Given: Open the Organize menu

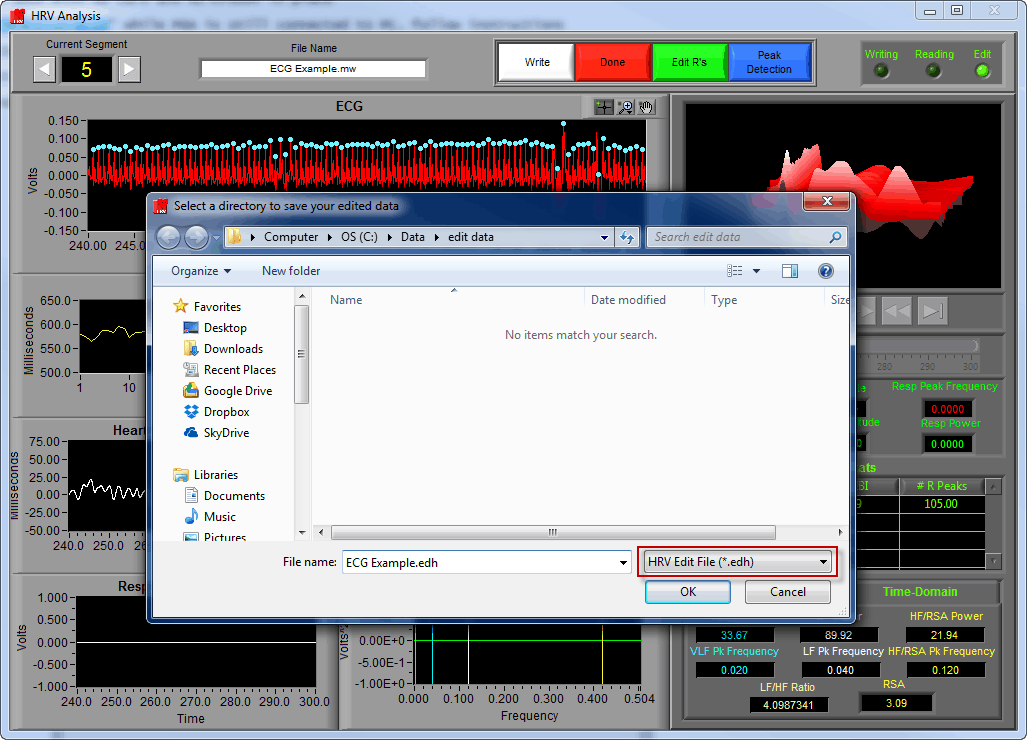Looking at the screenshot, I should [200, 271].
